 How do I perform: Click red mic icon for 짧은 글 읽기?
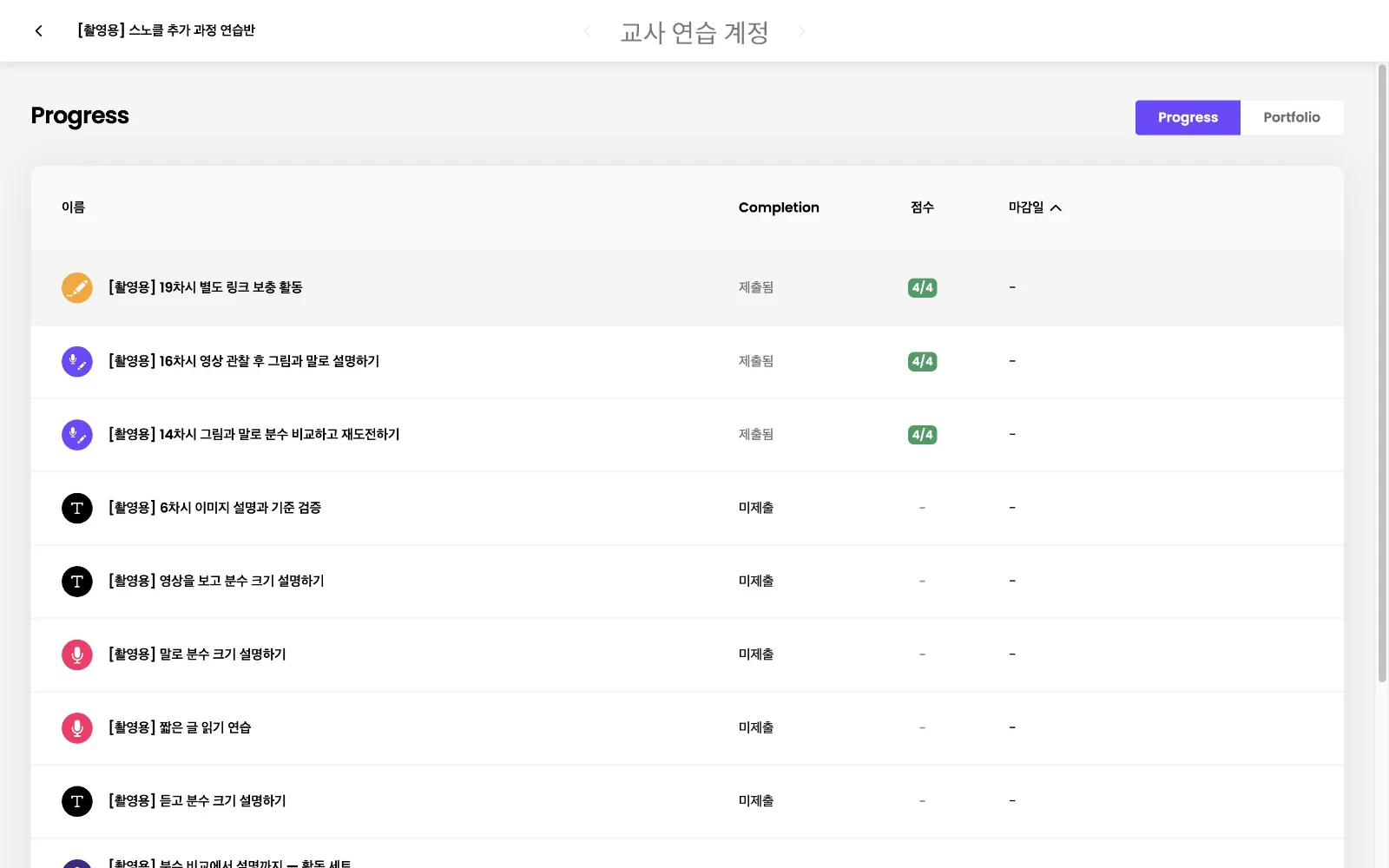click(77, 727)
